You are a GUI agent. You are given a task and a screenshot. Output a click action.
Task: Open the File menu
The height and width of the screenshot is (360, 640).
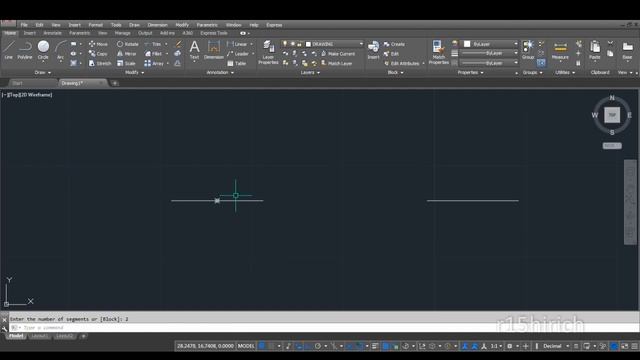point(24,25)
